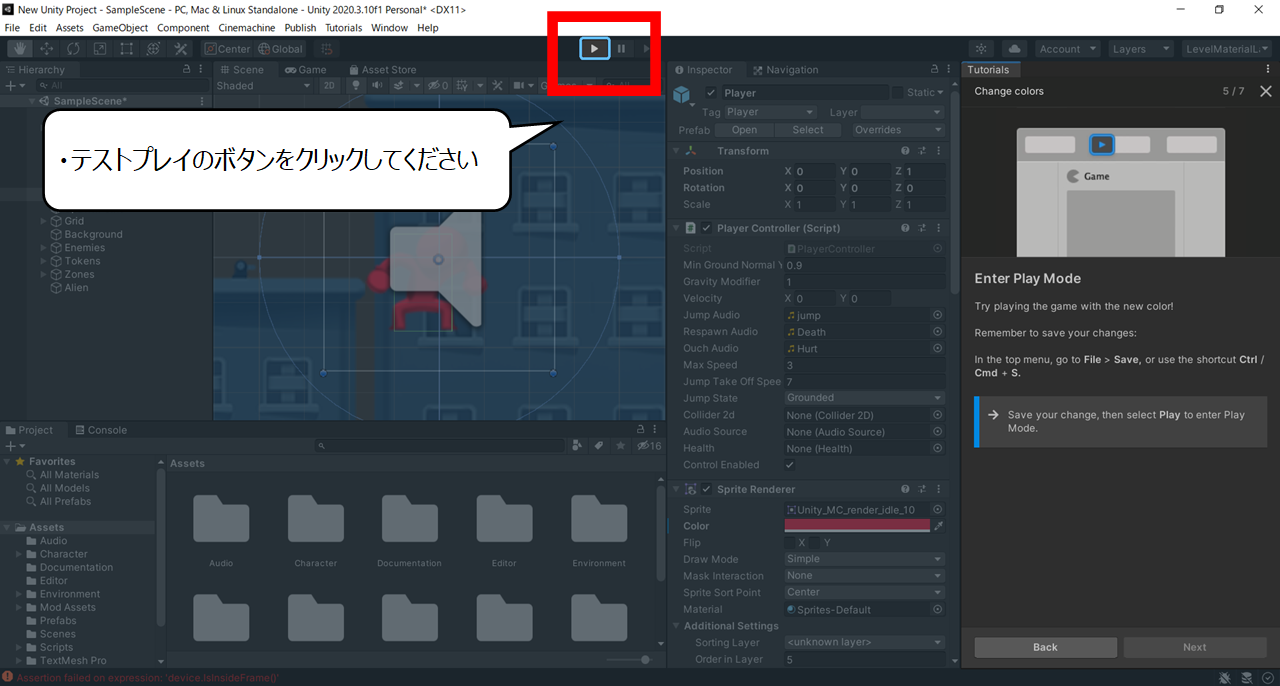Disable Player Controller script checkbox
This screenshot has height=686, width=1280.
coord(706,228)
